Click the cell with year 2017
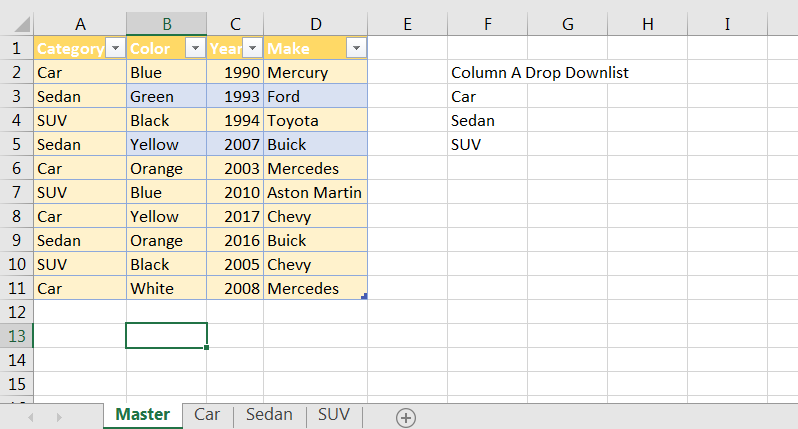 [x=235, y=216]
